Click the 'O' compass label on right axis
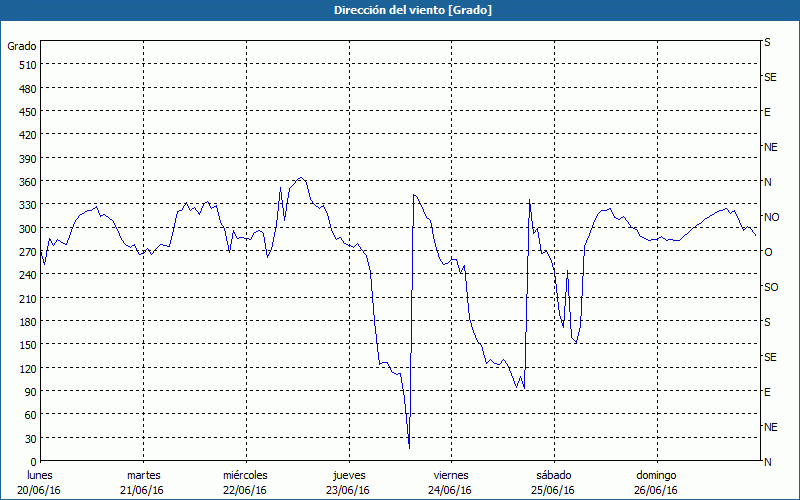 click(x=768, y=252)
